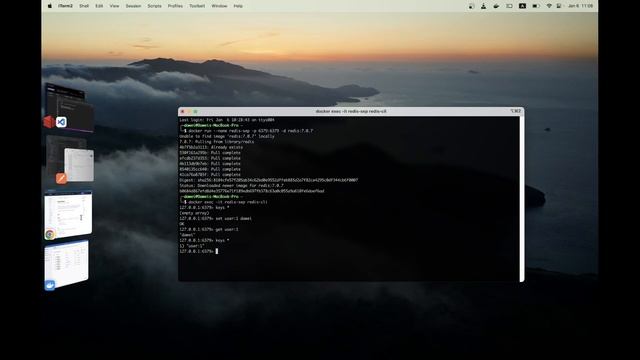Open the Profiles menu

(x=176, y=6)
